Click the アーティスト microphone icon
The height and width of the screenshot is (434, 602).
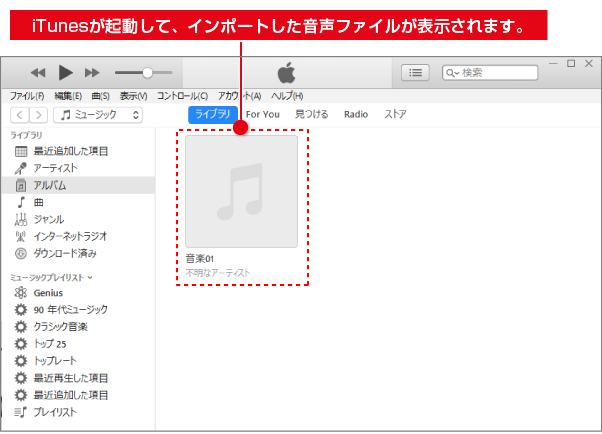coord(21,168)
